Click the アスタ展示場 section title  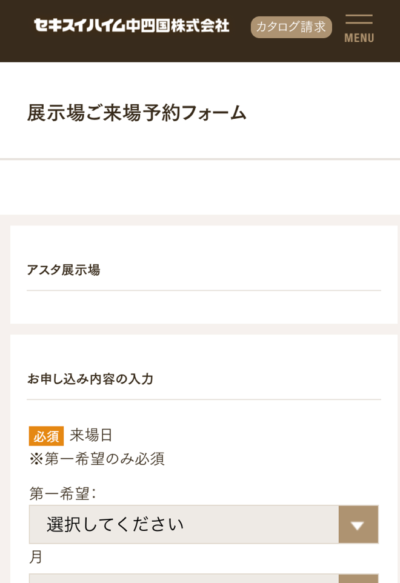coord(63,270)
